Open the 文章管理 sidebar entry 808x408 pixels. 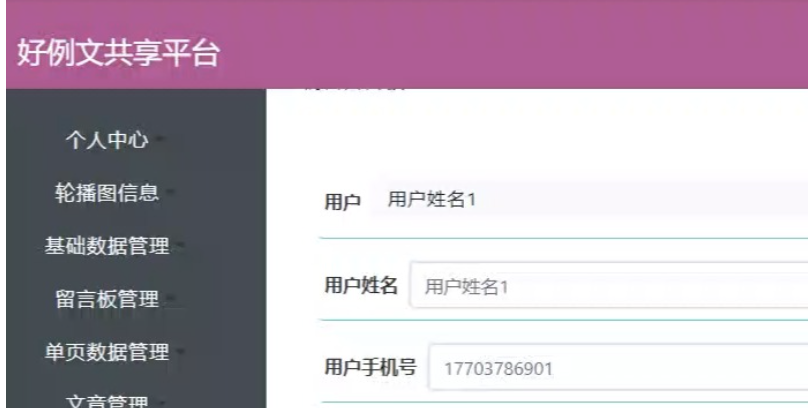(x=107, y=401)
